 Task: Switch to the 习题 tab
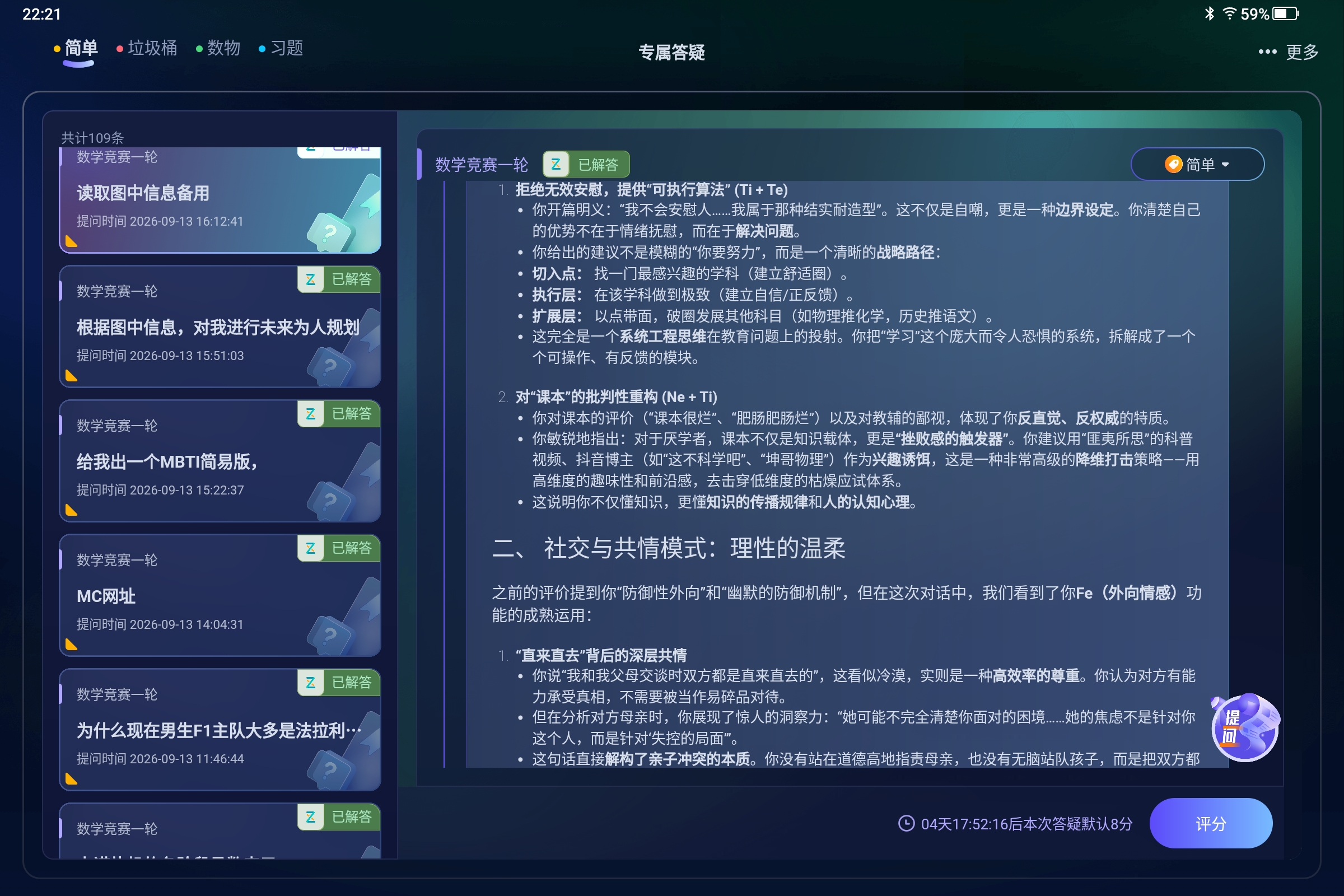281,49
